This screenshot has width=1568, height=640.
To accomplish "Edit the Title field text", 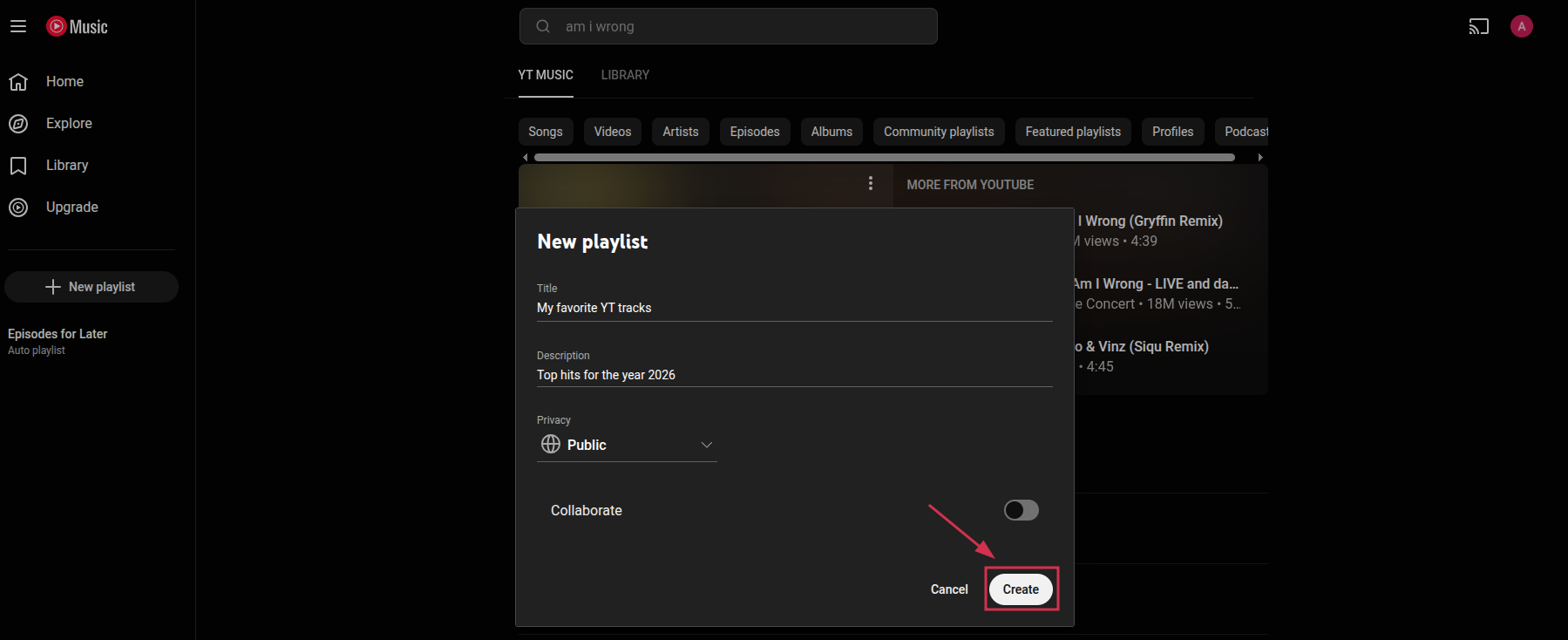I will (x=795, y=308).
